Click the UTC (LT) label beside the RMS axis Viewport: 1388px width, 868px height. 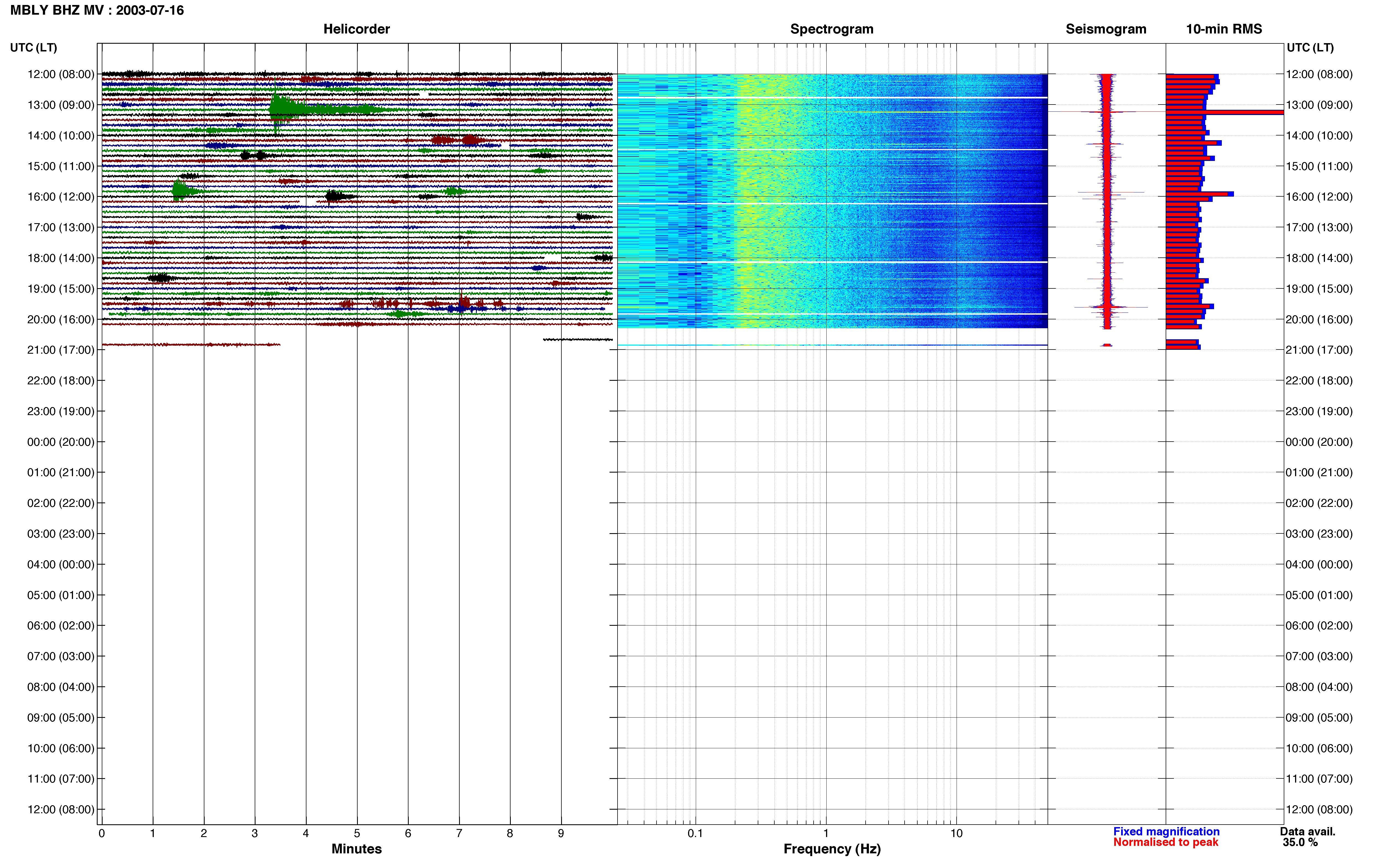pos(1310,48)
